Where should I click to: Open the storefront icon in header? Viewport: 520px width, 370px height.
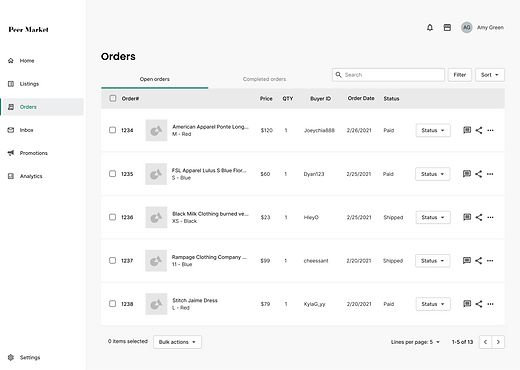(447, 28)
